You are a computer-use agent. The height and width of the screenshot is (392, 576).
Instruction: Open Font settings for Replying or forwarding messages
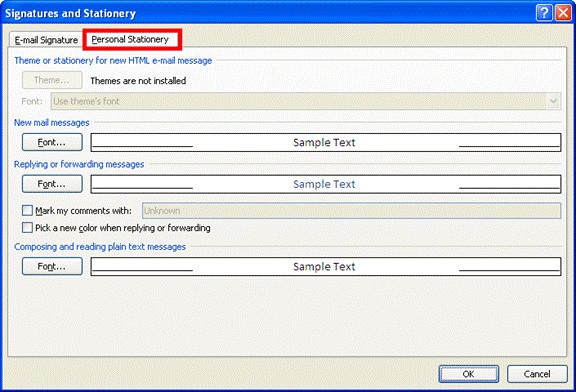[52, 184]
